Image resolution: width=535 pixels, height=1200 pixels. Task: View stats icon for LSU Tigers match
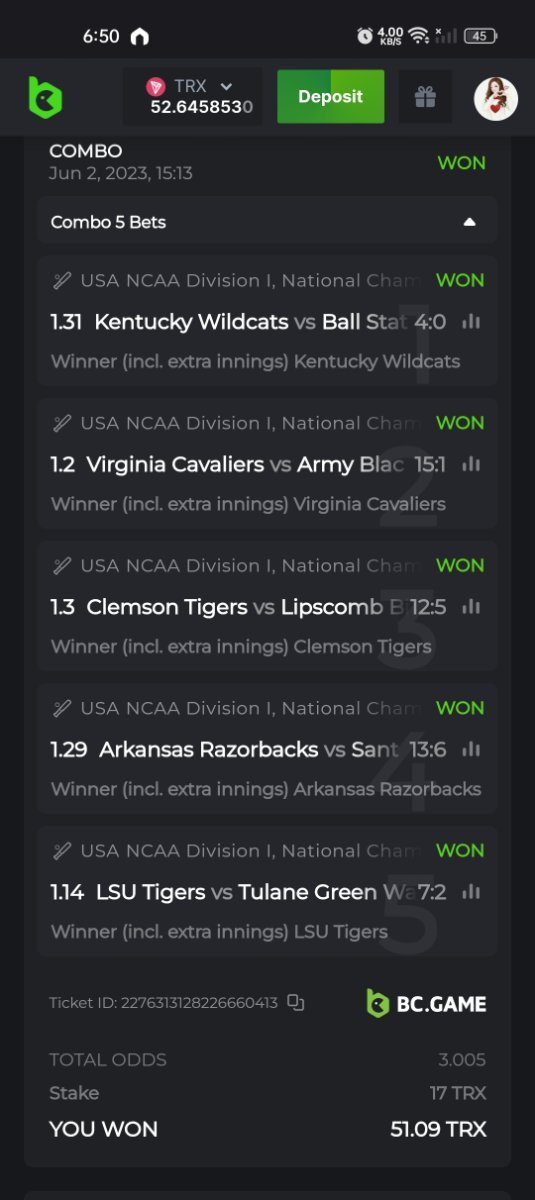pos(471,892)
